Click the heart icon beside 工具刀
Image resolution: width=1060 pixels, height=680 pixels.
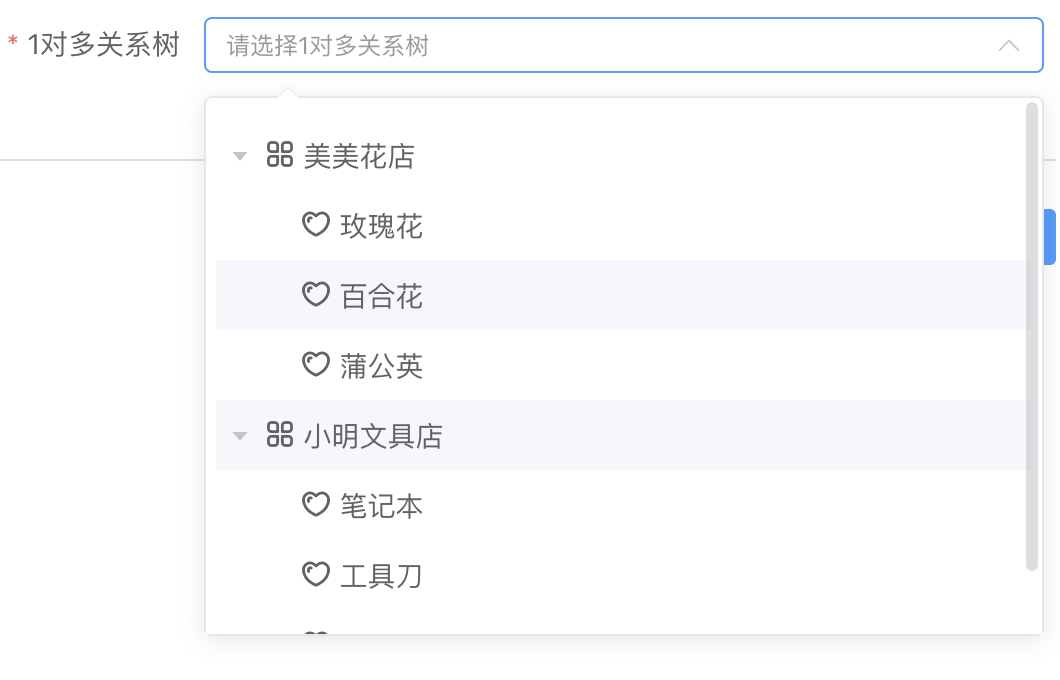click(316, 575)
